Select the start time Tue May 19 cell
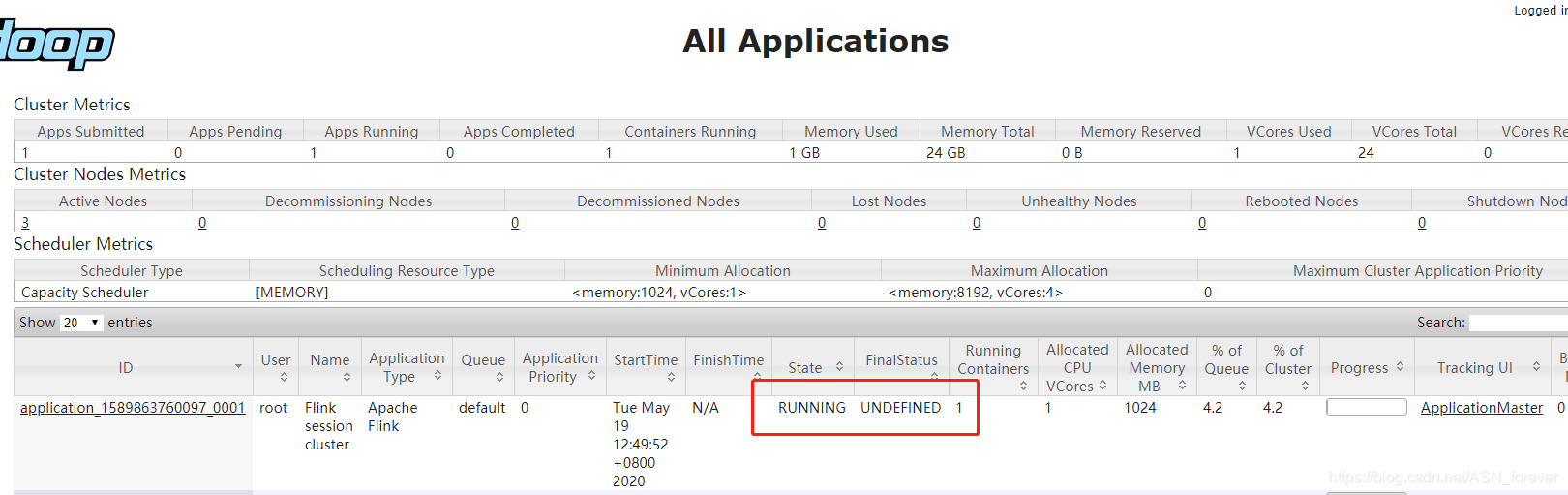Viewport: 1568px width, 495px height. tap(643, 445)
